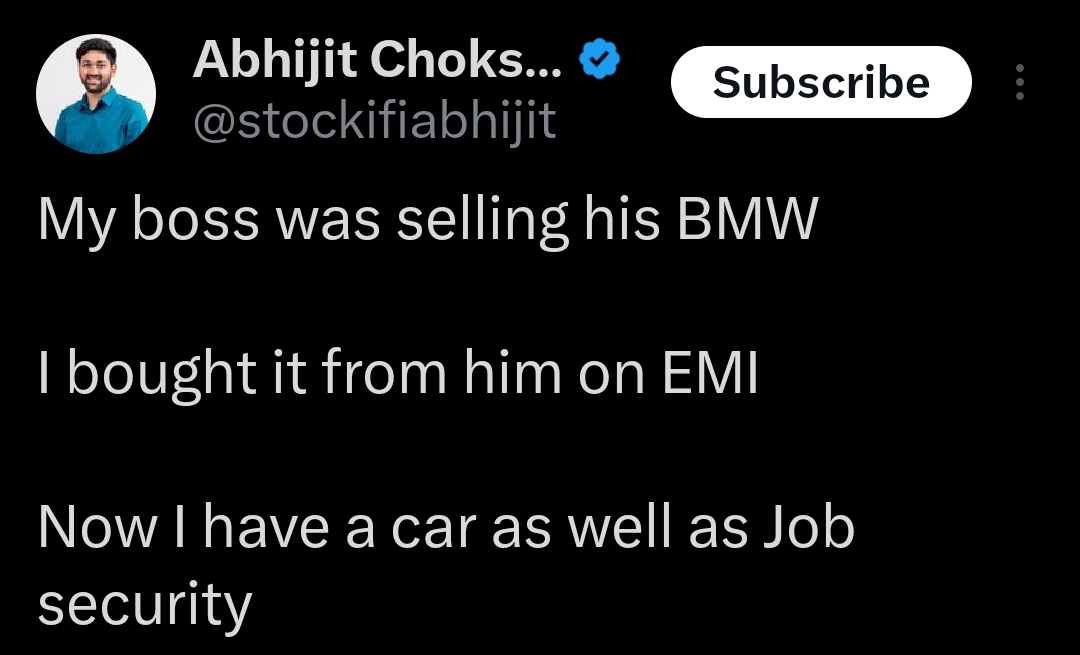Click the word "Job" in the tweet
1080x655 pixels.
(809, 527)
